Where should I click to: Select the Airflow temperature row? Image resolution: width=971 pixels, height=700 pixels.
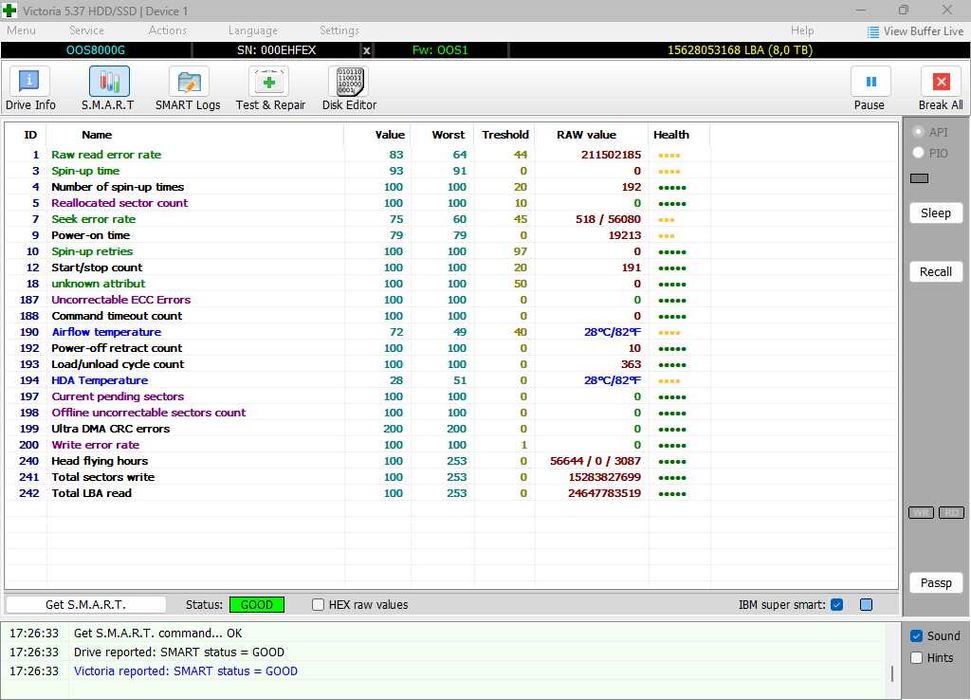[451, 332]
